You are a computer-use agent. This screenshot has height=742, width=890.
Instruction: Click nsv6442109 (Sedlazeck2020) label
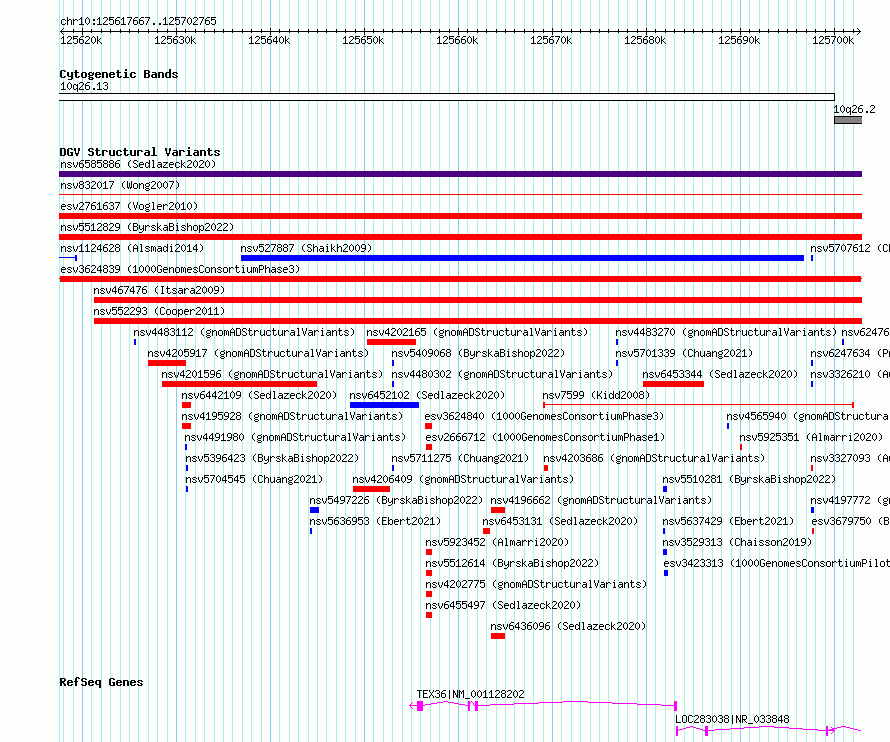(x=259, y=395)
